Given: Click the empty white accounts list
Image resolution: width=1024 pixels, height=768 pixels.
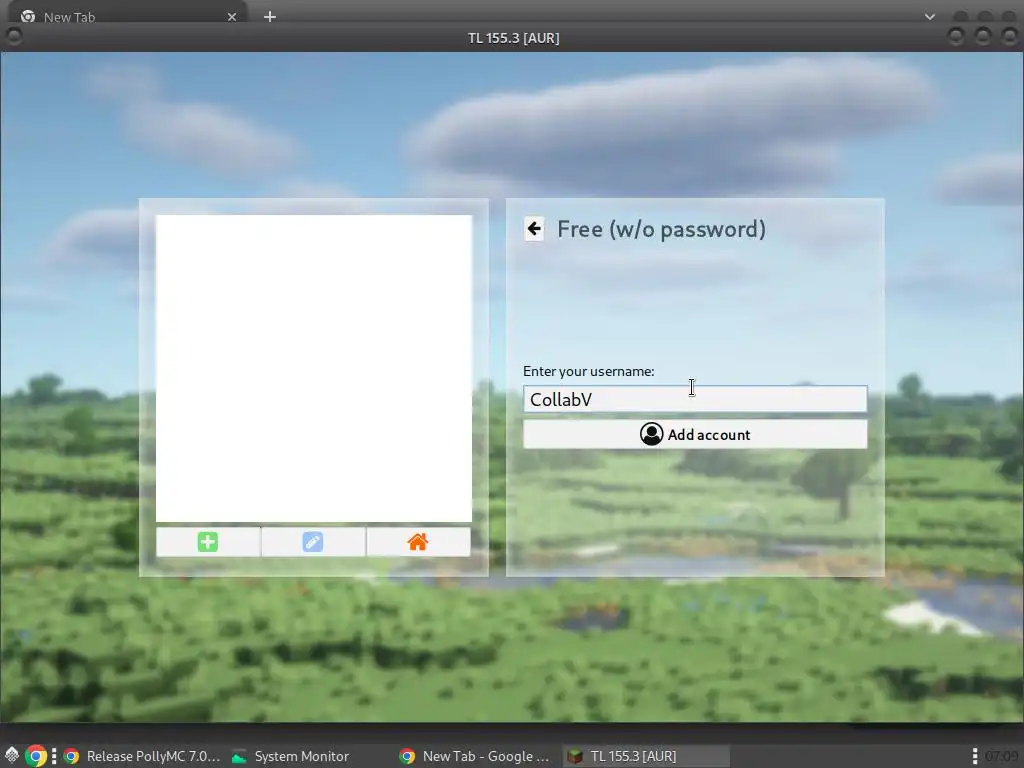Looking at the screenshot, I should tap(313, 368).
